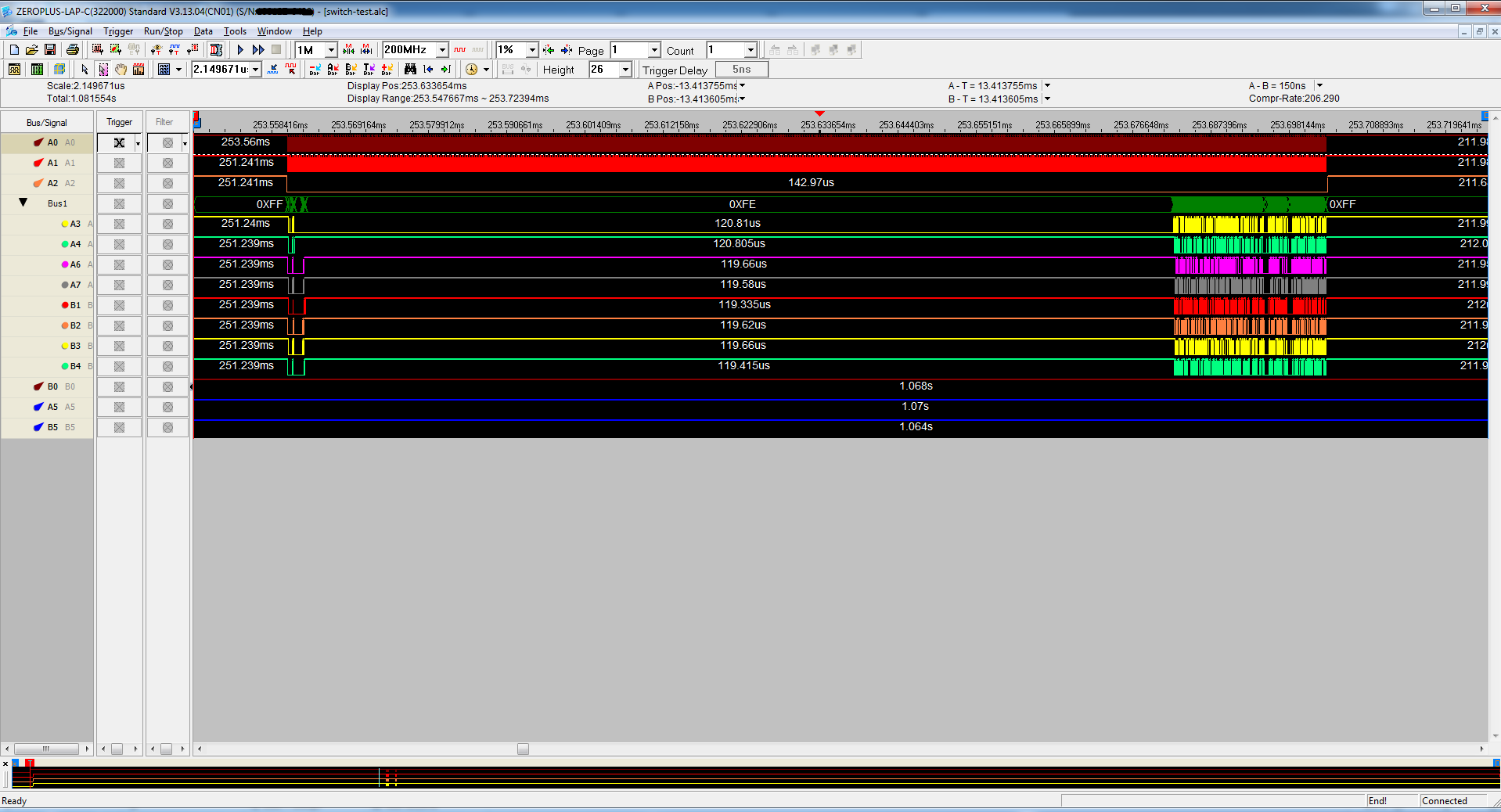Click the binoculars Find icon
Screen dimensions: 1501x812
410,70
